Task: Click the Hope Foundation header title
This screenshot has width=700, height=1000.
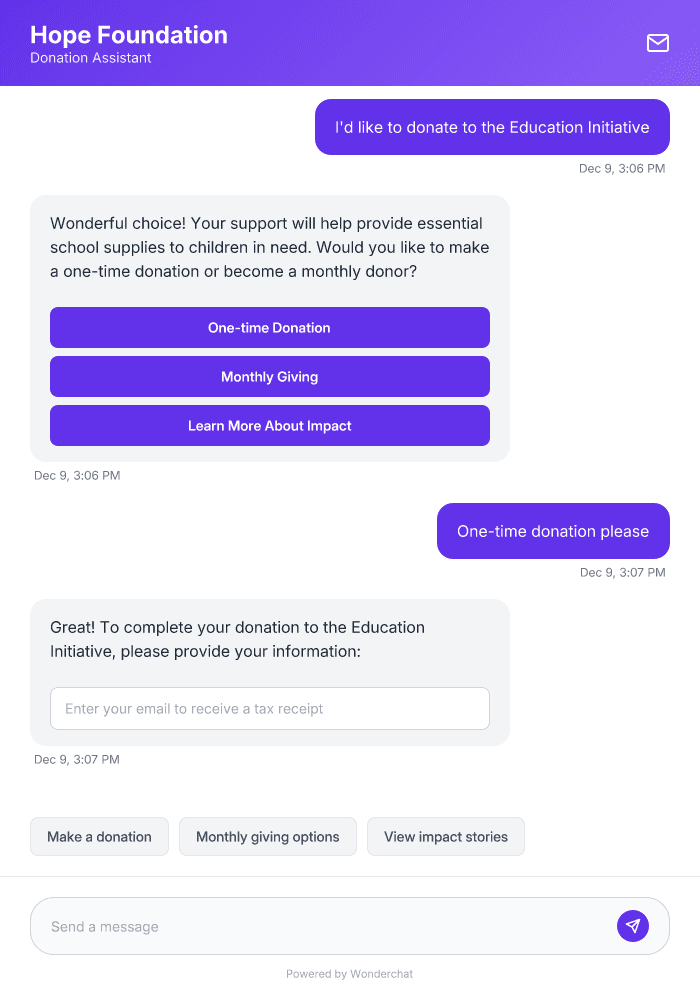Action: pyautogui.click(x=128, y=34)
